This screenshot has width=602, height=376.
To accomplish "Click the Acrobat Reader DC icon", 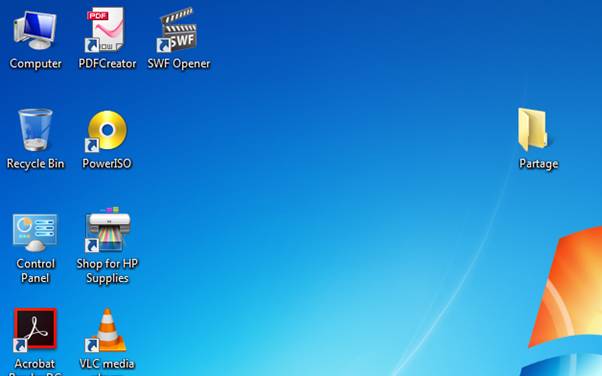I will tap(35, 330).
